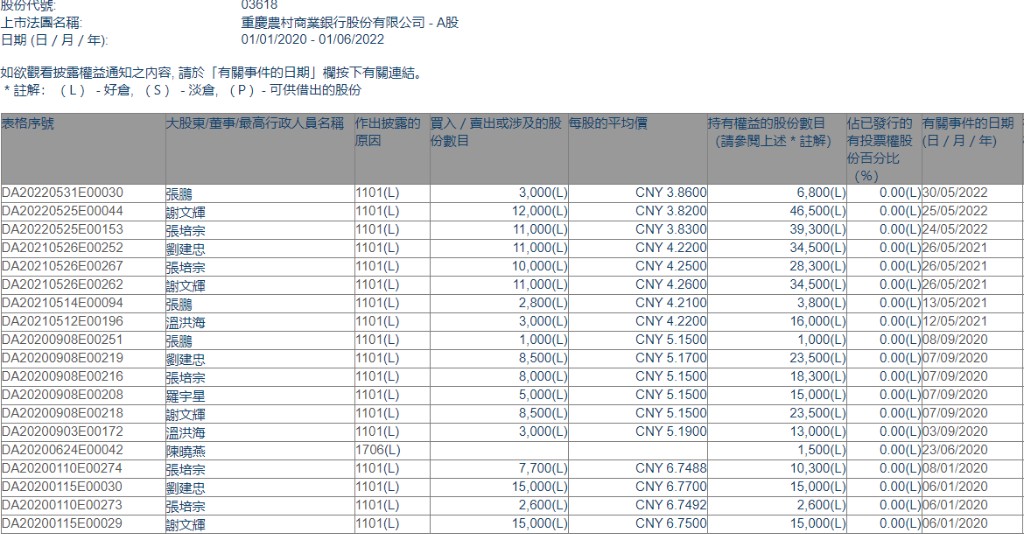Select serial number DA20200624E00042
Viewport: 1024px width, 534px height.
[62, 450]
